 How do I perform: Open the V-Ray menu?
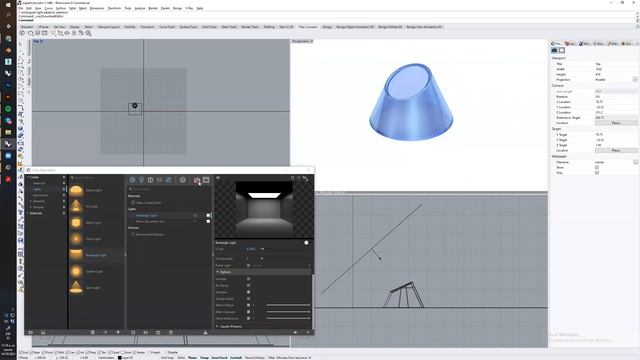coord(189,8)
